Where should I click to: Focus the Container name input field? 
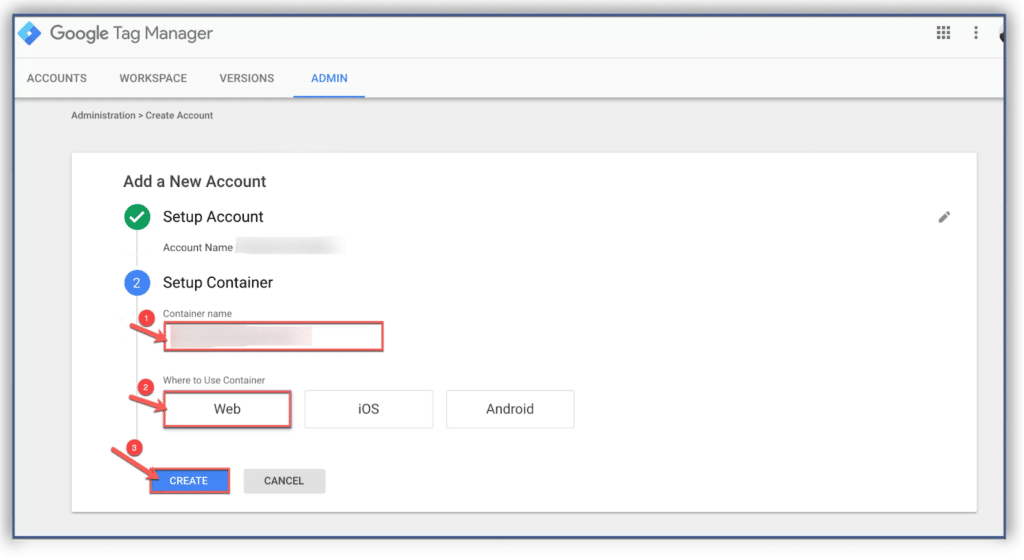coord(273,337)
